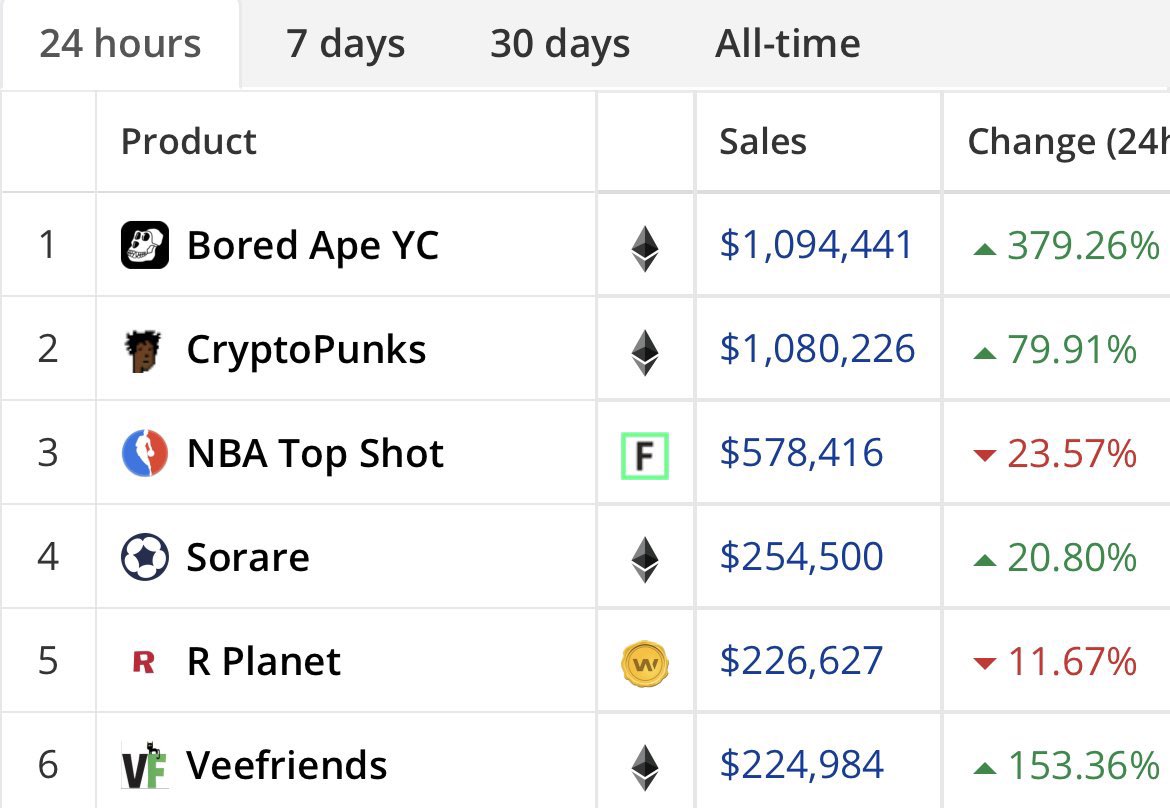Open CryptoPunks sales of $1,080,226
The height and width of the screenshot is (808, 1170).
(x=817, y=350)
